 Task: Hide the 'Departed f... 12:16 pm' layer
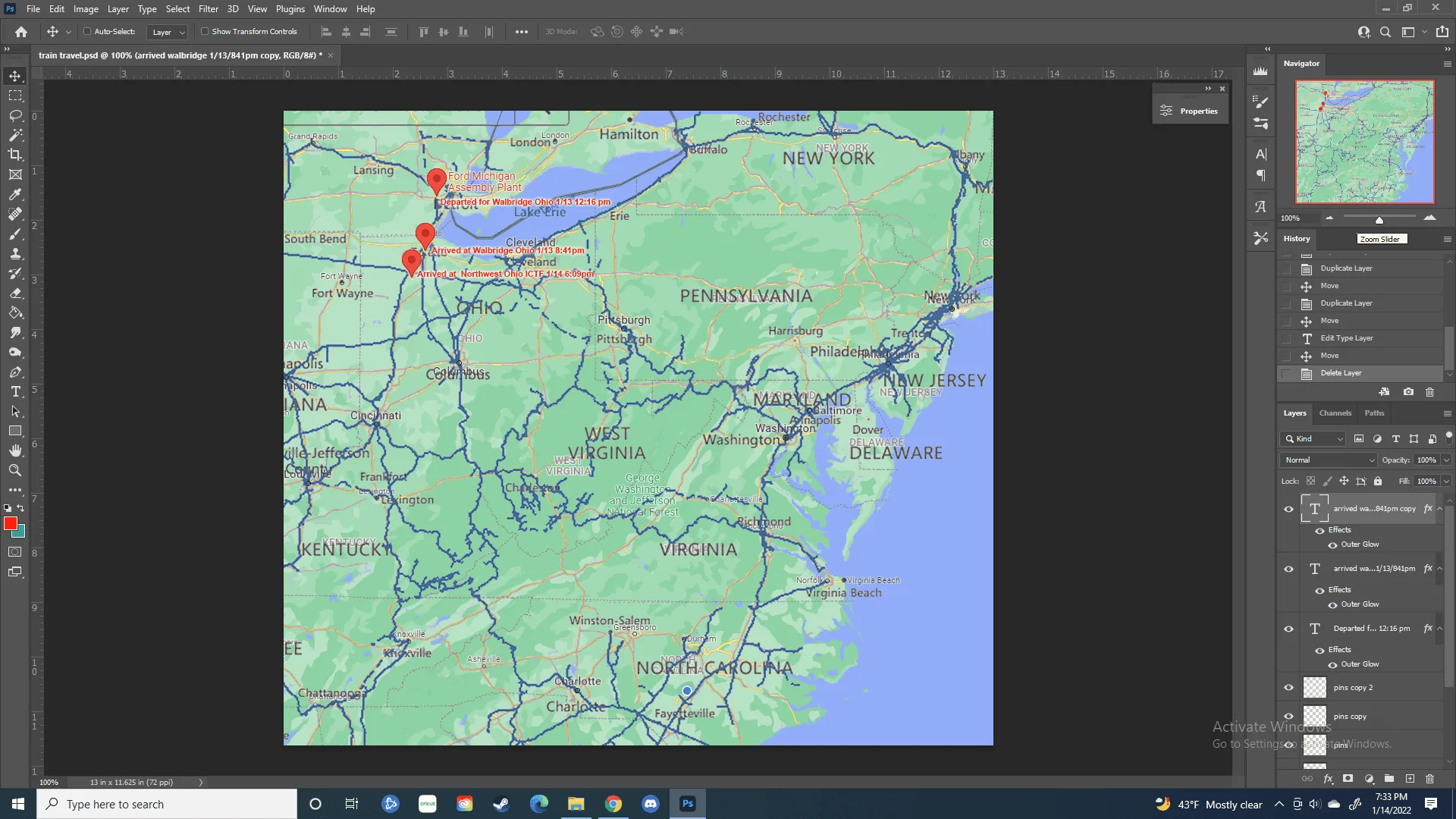1288,629
